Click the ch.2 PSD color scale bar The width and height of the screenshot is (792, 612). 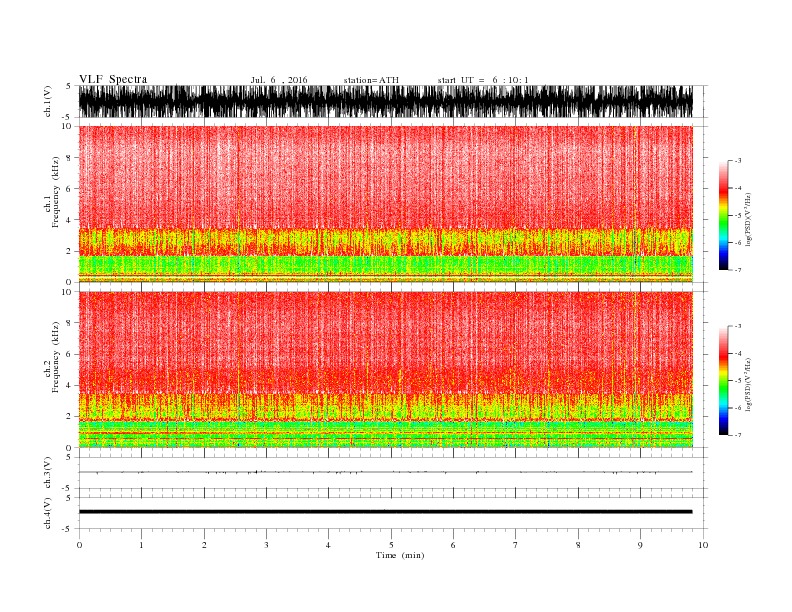(723, 380)
